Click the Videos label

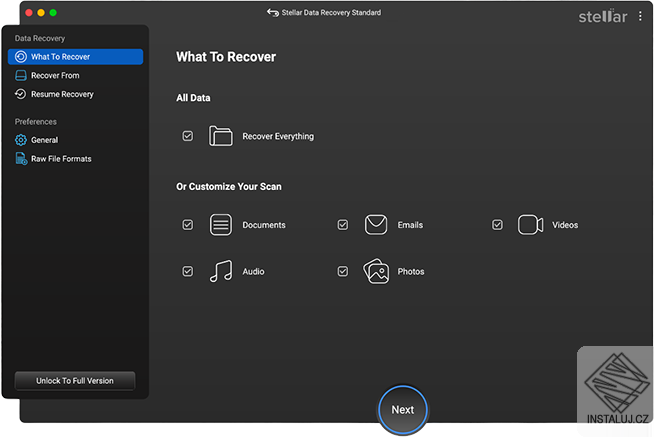[565, 225]
